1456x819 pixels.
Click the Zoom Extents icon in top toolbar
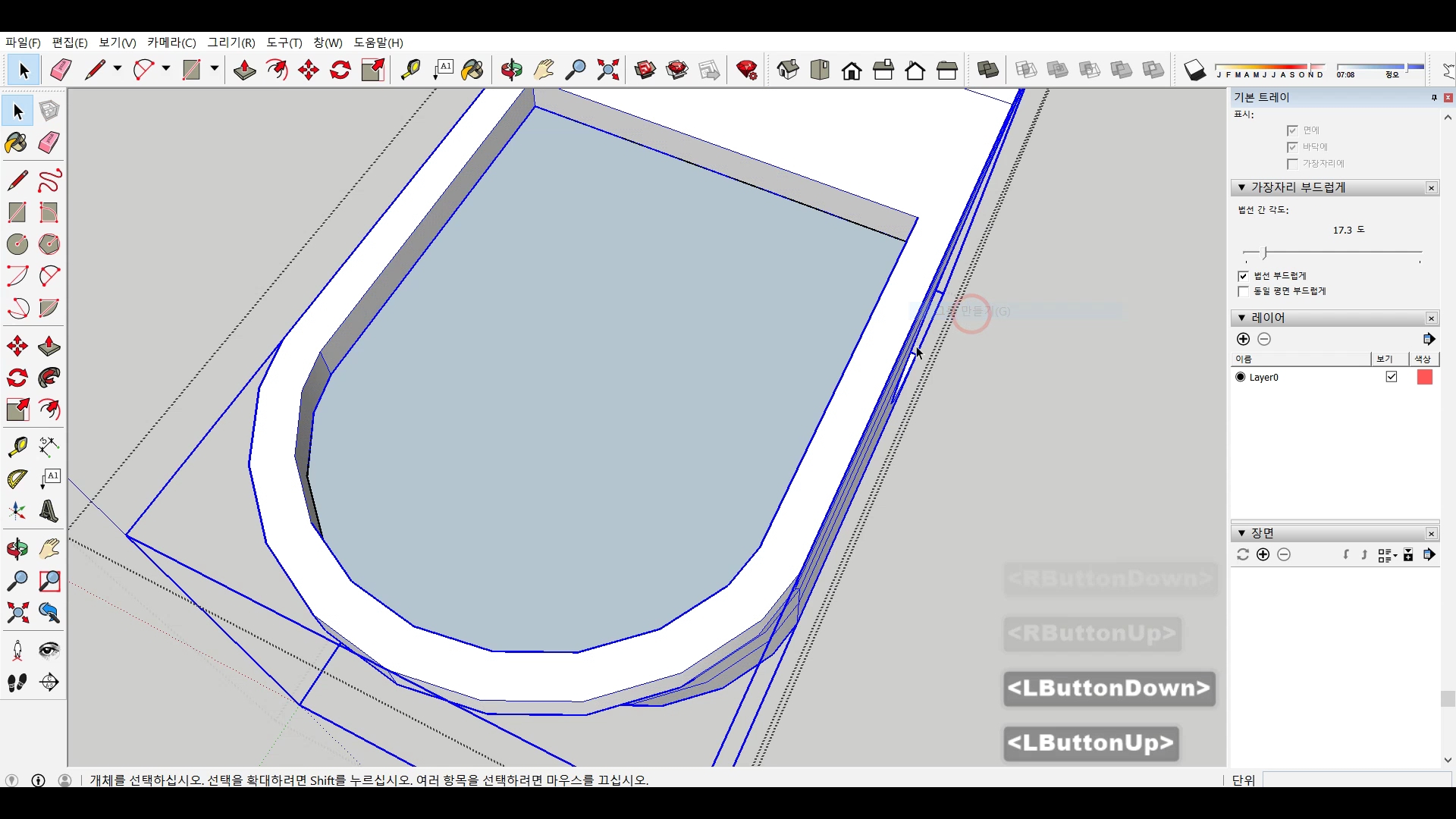click(x=607, y=71)
